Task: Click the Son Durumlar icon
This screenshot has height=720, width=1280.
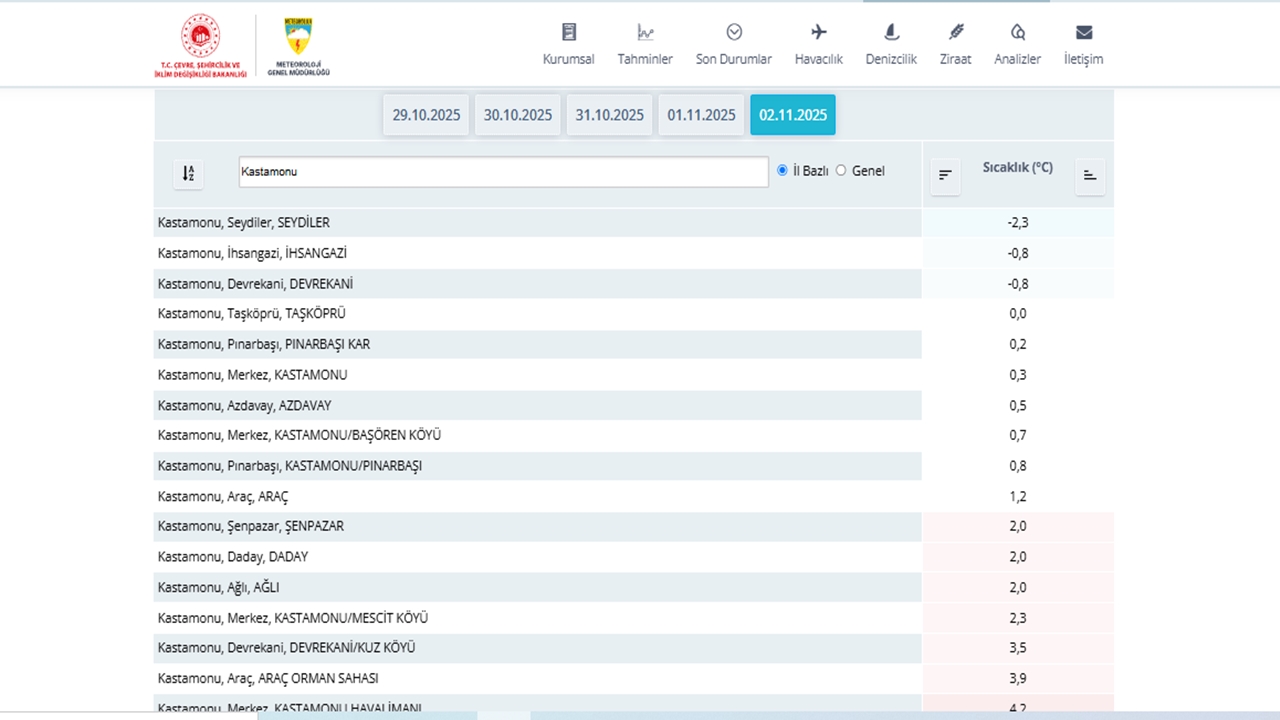Action: [734, 32]
